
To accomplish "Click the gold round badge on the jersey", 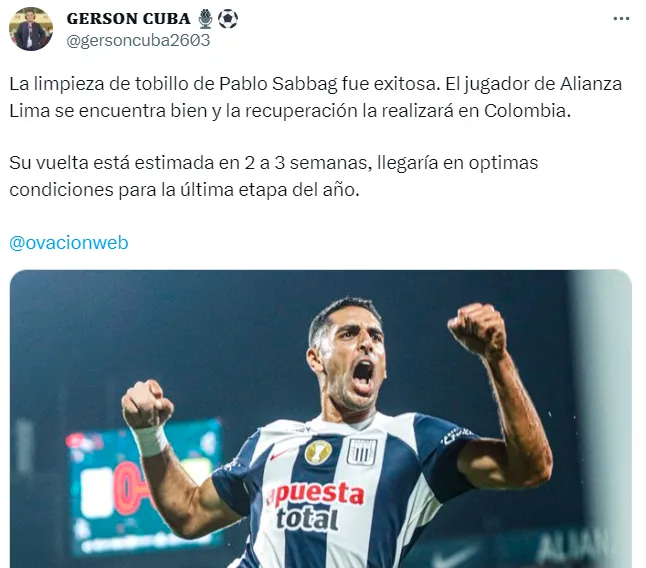I will pos(318,451).
